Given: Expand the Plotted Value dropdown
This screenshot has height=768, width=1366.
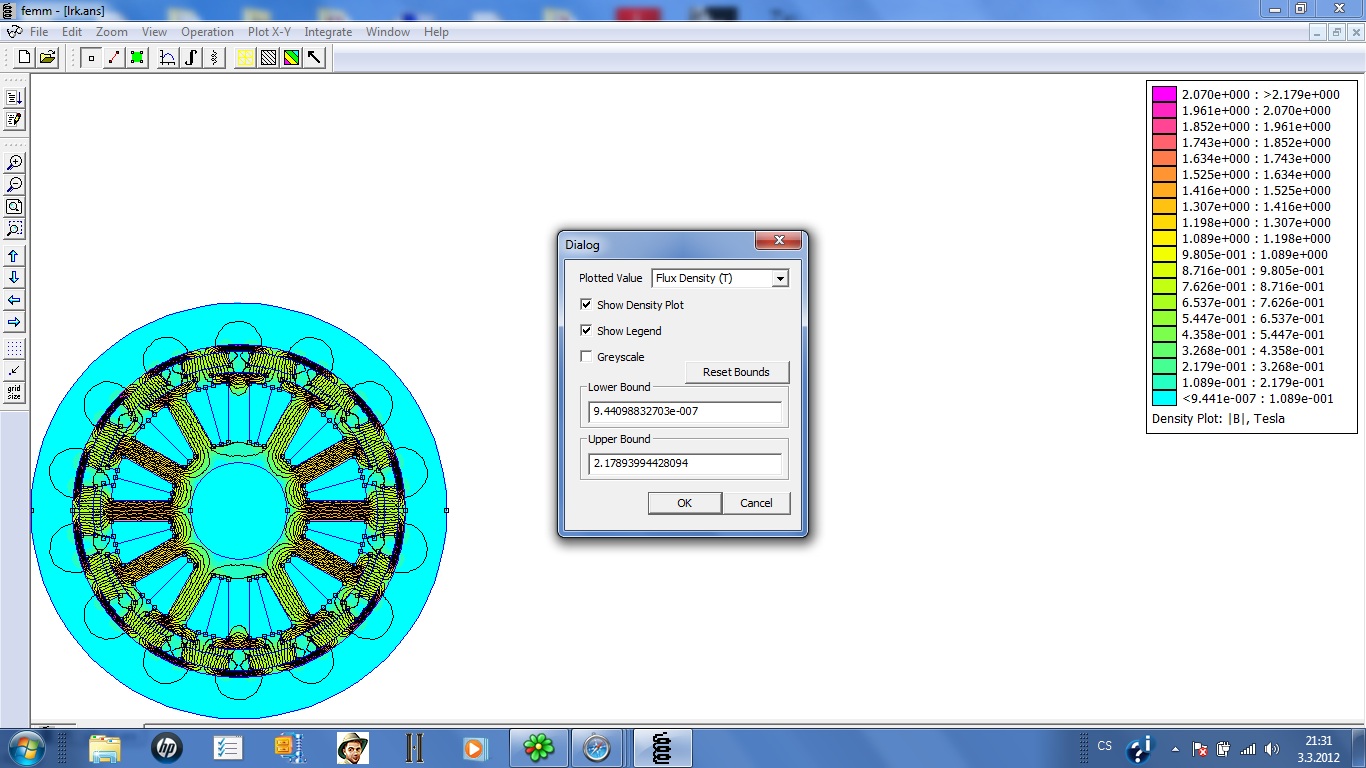Looking at the screenshot, I should (x=779, y=278).
